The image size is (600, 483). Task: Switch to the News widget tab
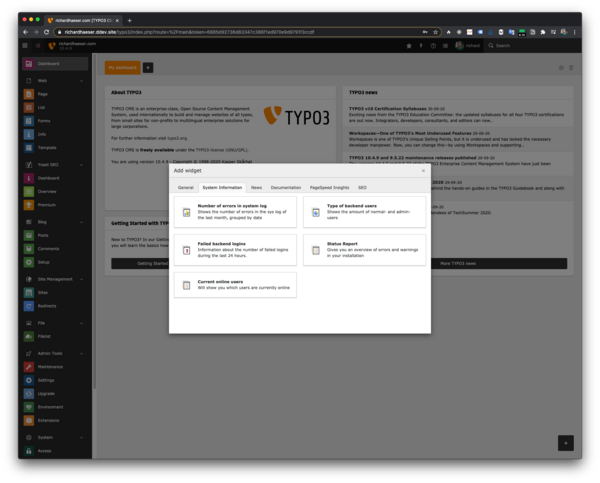(x=256, y=188)
